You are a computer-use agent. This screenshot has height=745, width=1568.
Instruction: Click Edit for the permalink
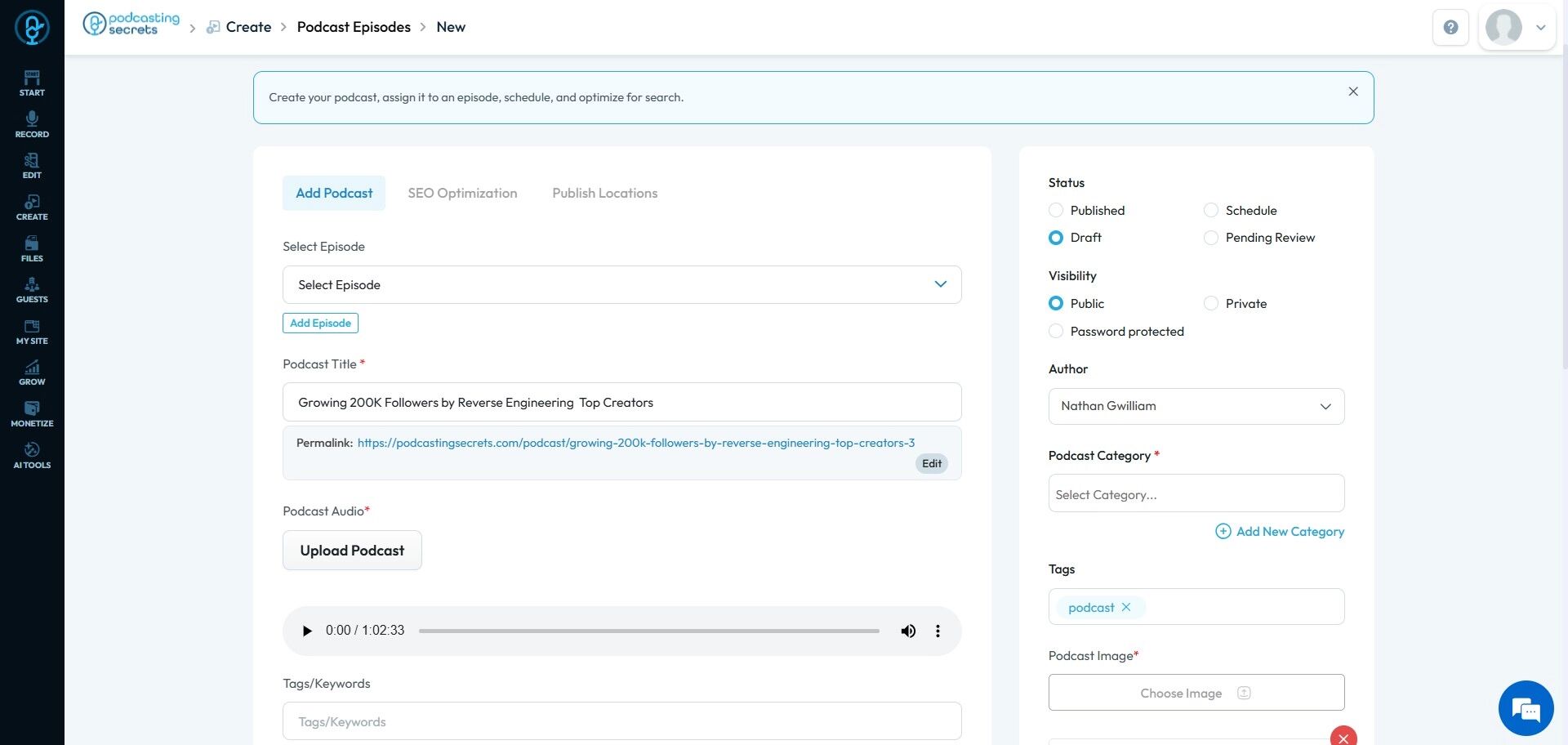tap(932, 463)
